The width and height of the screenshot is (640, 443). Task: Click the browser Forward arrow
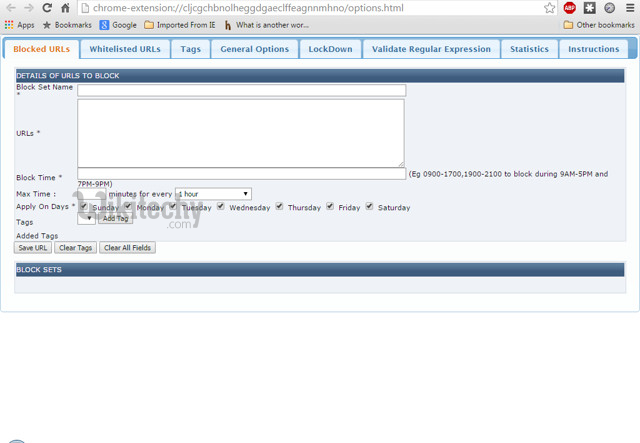click(x=28, y=8)
